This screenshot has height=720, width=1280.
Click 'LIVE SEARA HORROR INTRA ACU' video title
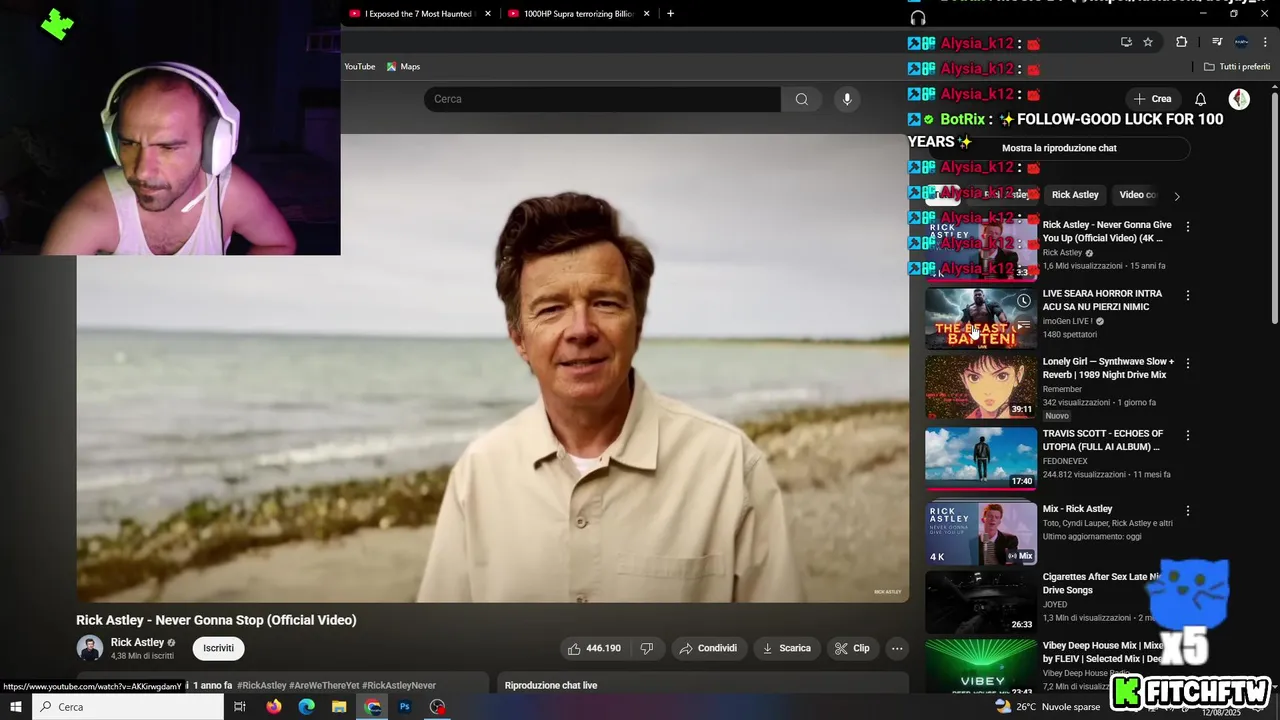[1102, 300]
